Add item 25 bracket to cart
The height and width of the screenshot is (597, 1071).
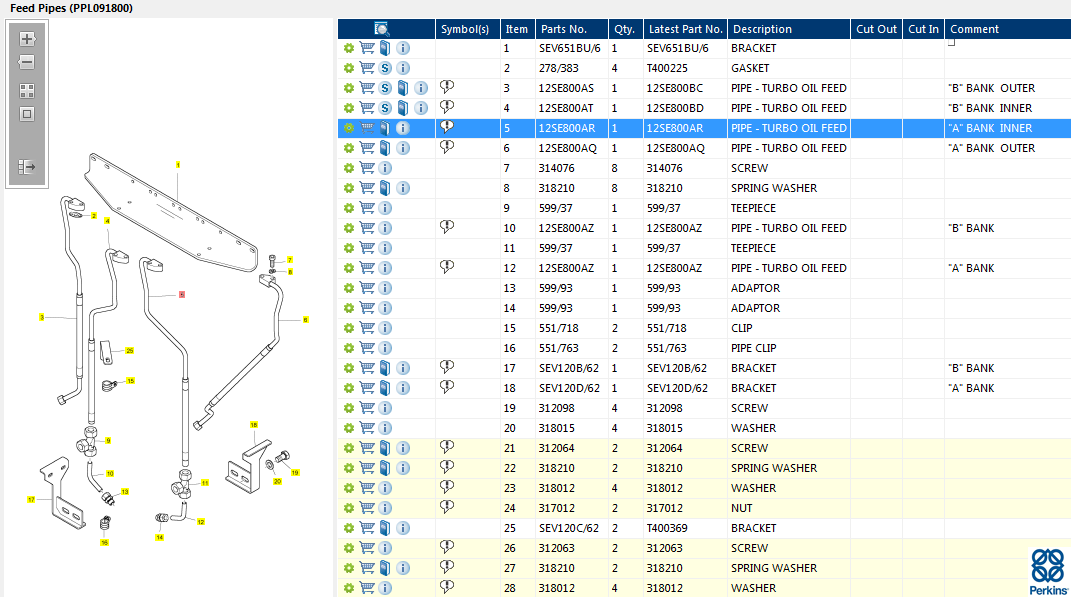click(367, 528)
